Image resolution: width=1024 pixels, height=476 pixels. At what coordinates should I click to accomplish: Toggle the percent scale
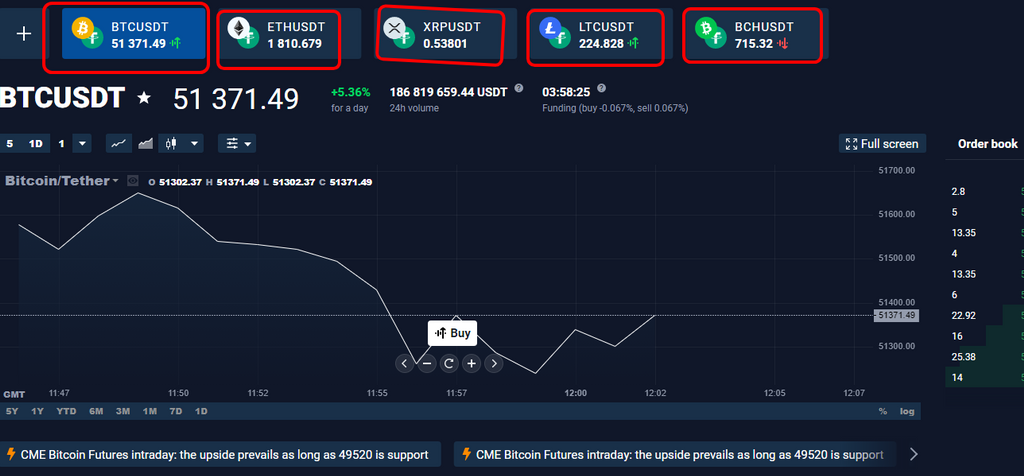883,411
